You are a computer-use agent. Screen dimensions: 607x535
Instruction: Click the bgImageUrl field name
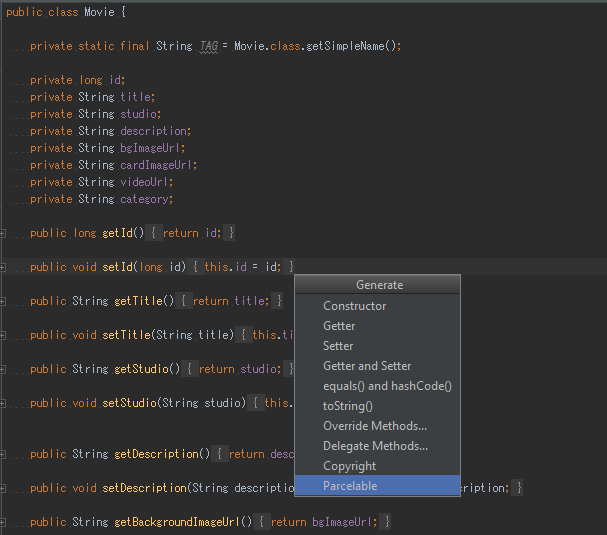coord(150,148)
